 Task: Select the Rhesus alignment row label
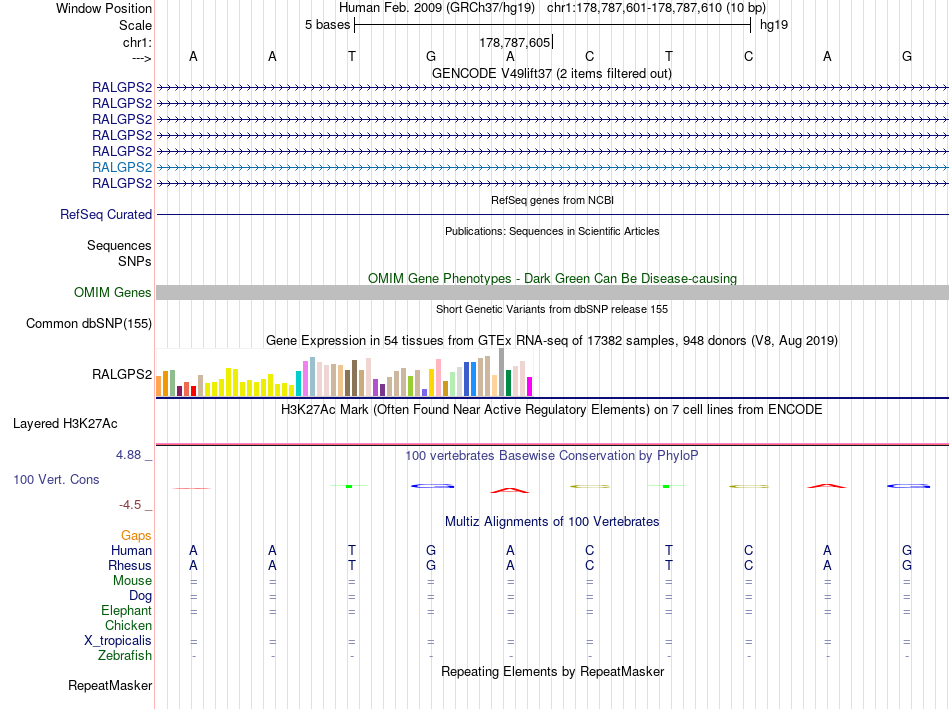pos(130,565)
